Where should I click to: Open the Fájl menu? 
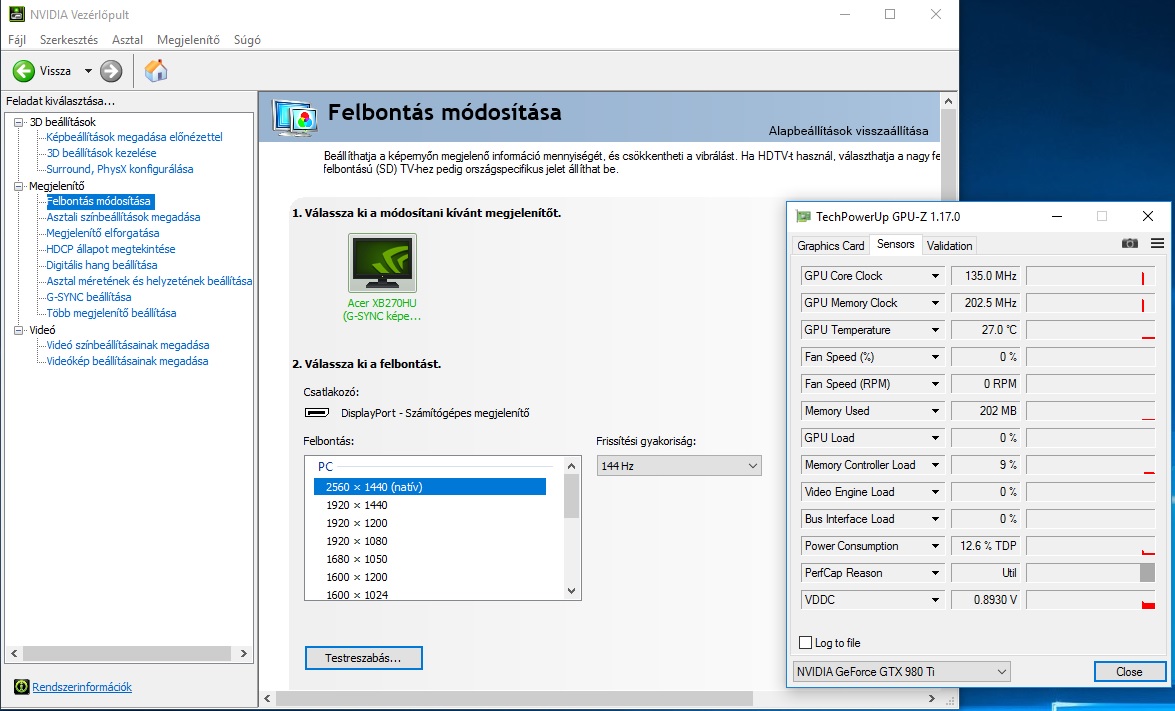click(17, 40)
